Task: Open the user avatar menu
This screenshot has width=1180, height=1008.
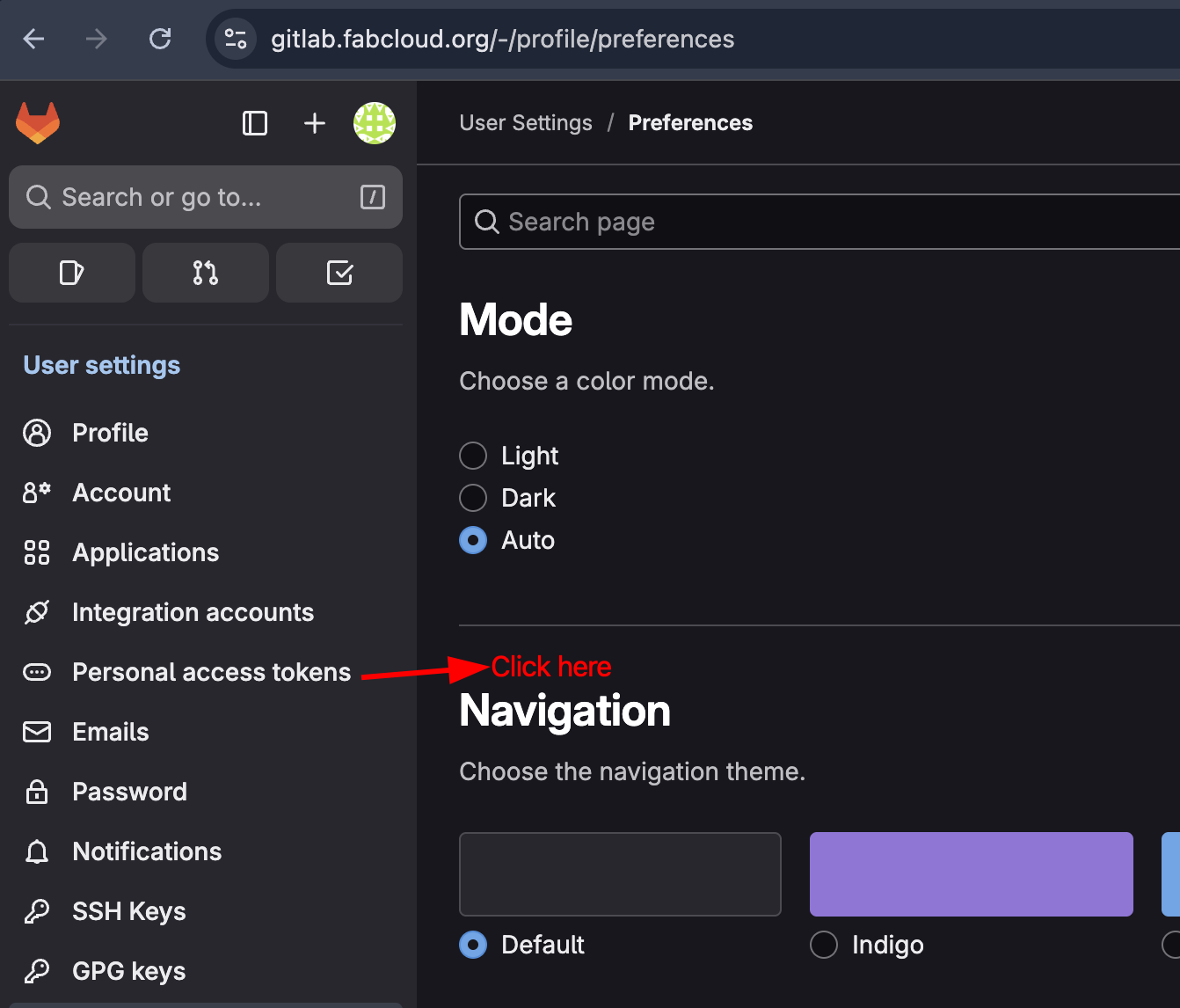Action: coord(375,123)
